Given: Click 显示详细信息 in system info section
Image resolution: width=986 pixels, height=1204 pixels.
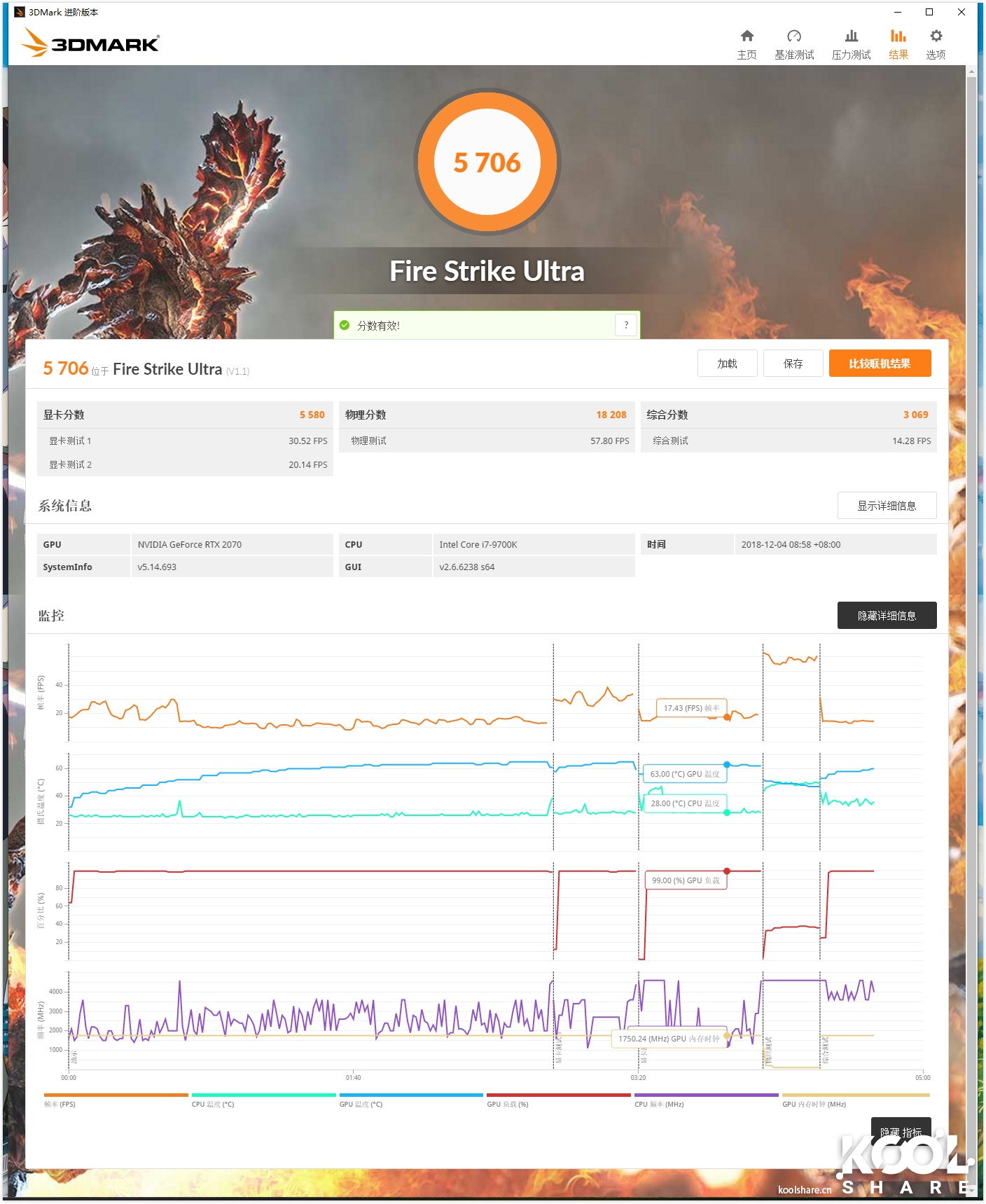Looking at the screenshot, I should 887,506.
